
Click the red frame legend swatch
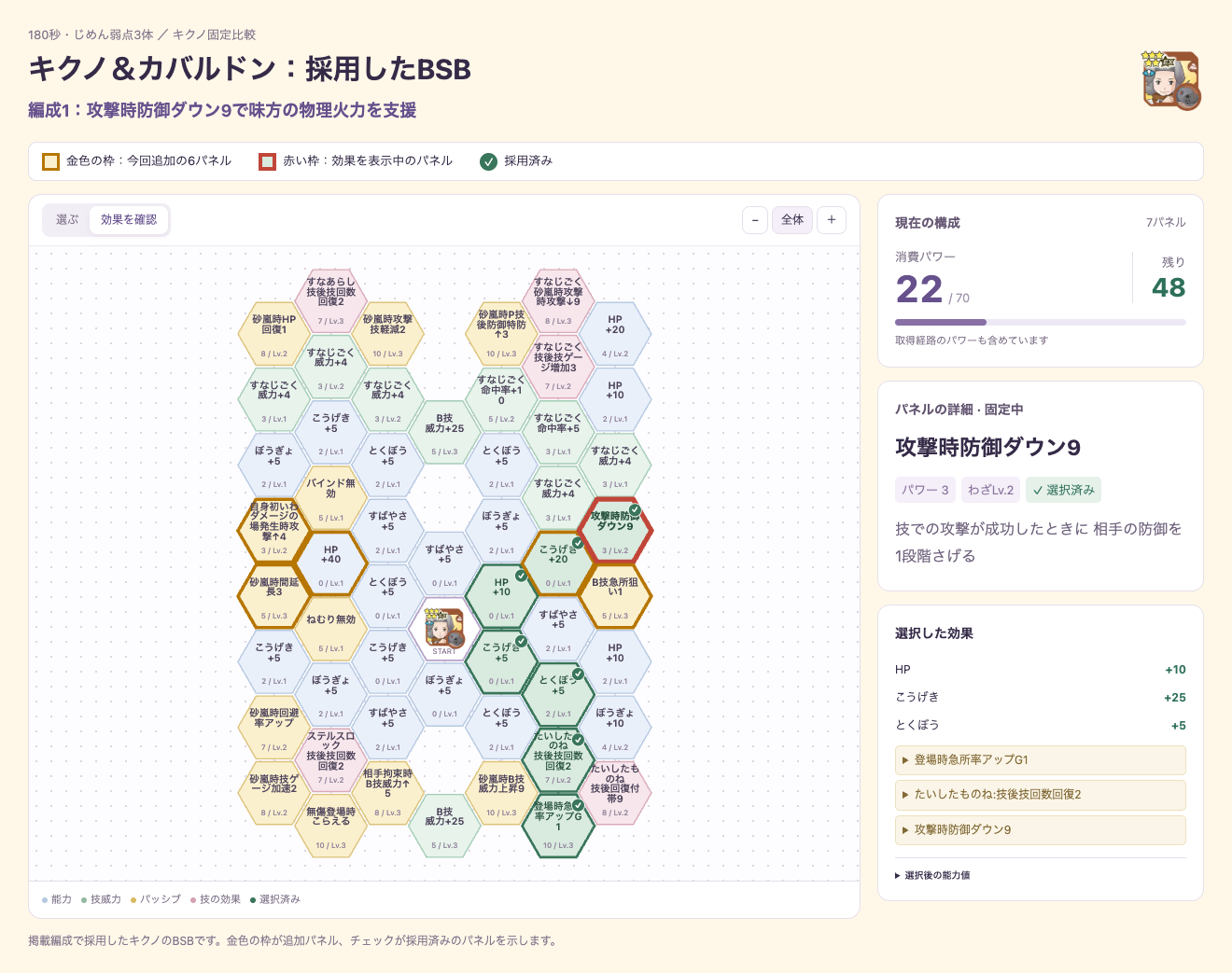click(268, 161)
